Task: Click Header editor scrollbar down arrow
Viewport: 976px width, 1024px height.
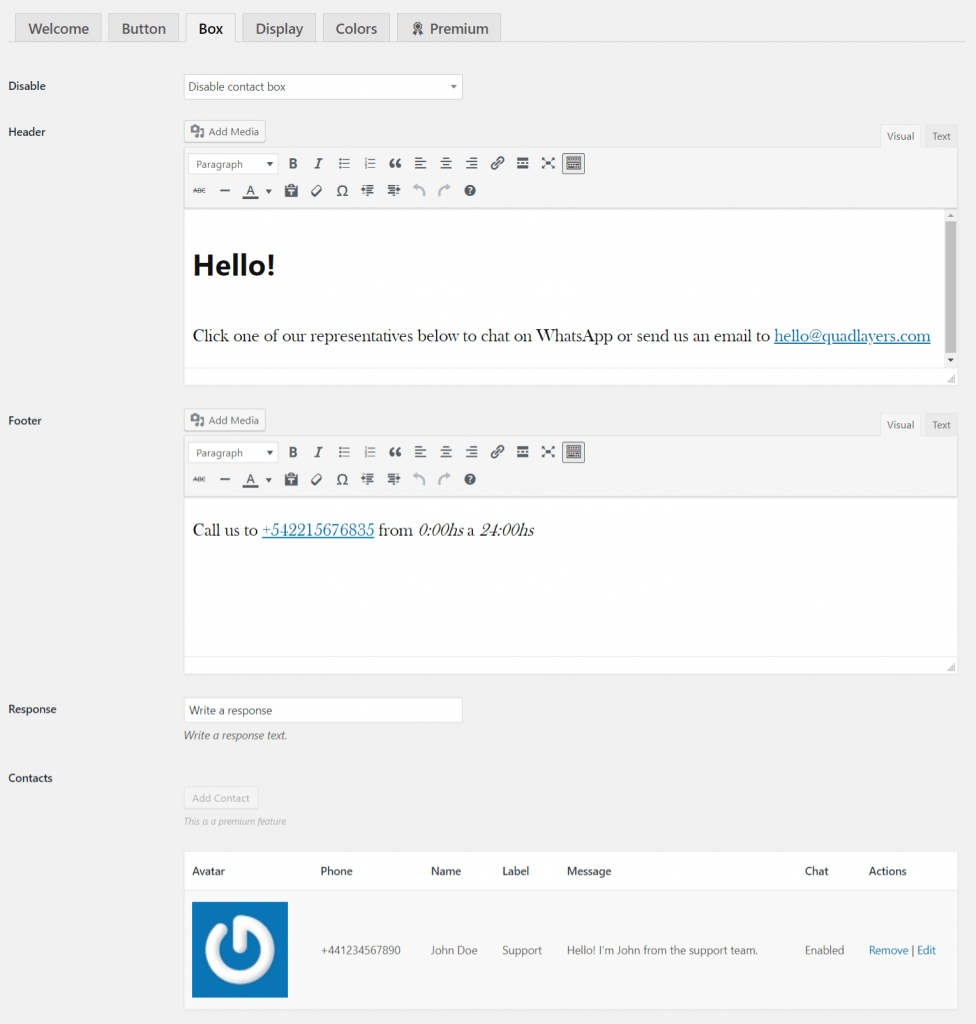Action: coord(951,360)
